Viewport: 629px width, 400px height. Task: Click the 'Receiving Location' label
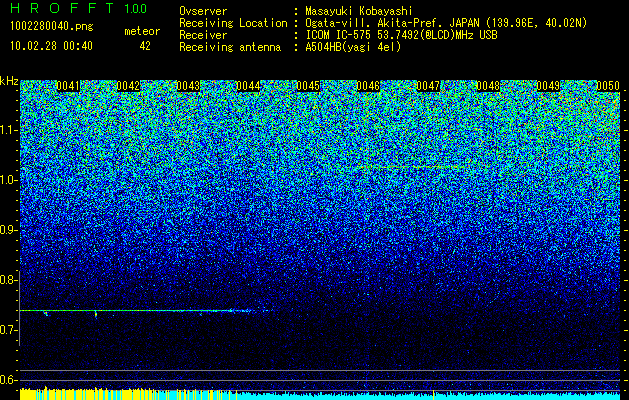click(x=233, y=23)
